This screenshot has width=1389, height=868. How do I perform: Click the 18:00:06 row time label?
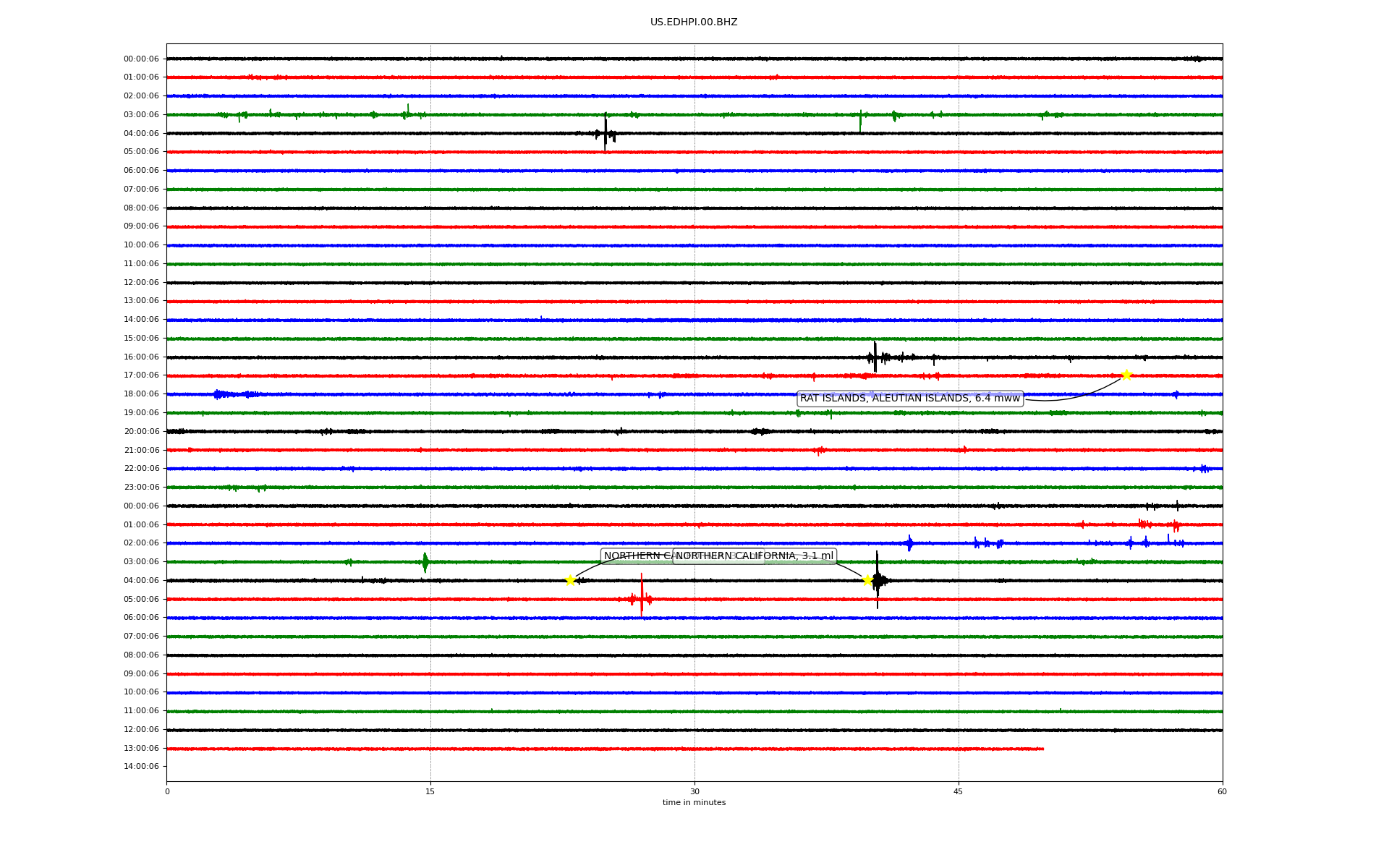point(141,394)
